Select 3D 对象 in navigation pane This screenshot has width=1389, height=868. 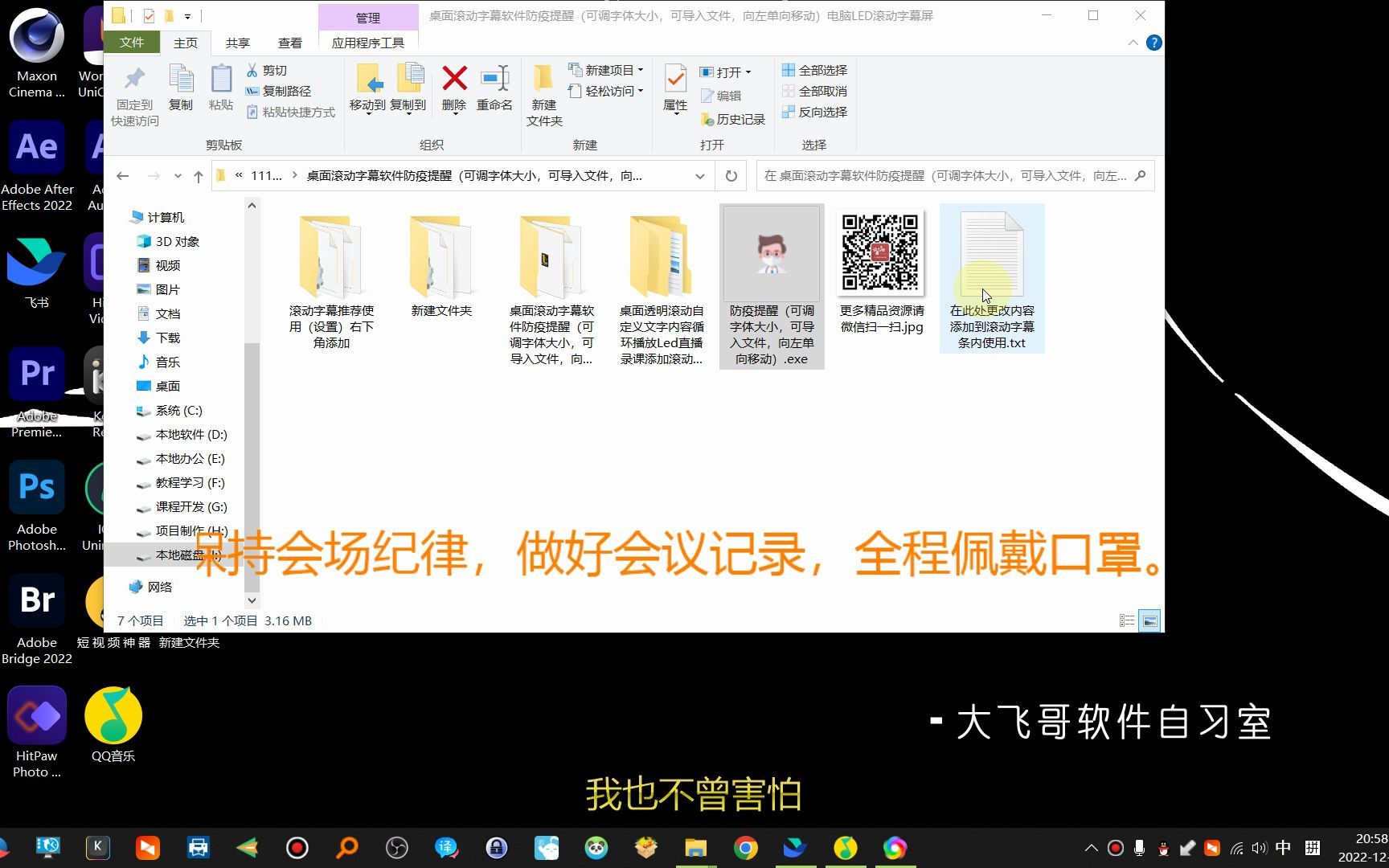(169, 242)
